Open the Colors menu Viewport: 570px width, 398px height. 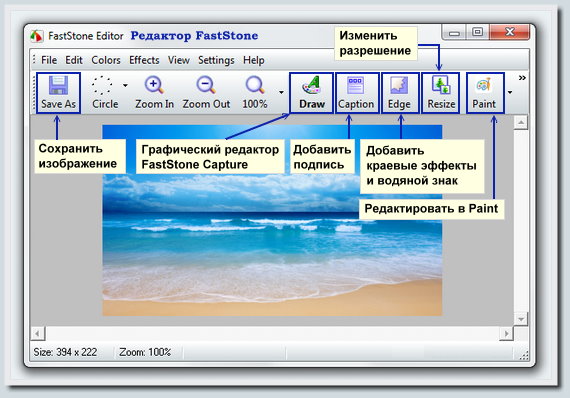[106, 60]
